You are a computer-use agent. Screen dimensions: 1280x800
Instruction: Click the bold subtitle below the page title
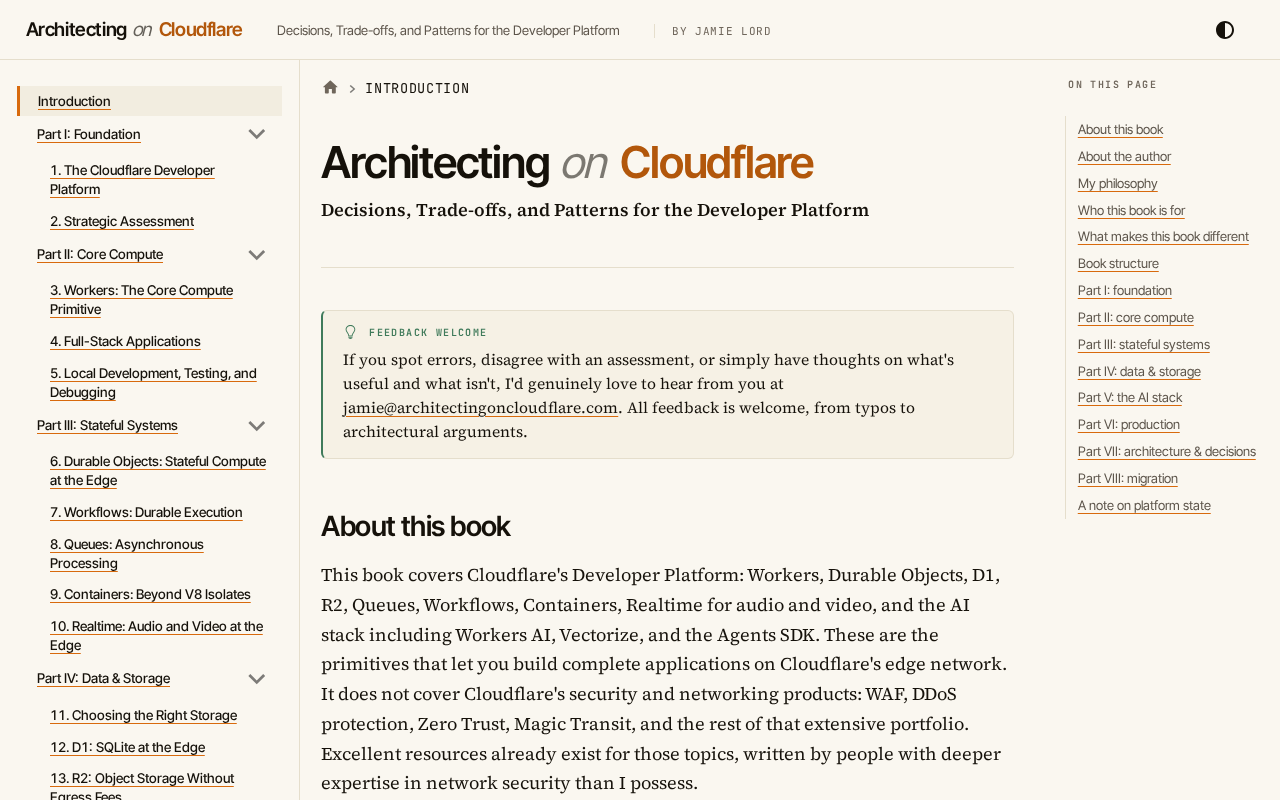tap(595, 210)
